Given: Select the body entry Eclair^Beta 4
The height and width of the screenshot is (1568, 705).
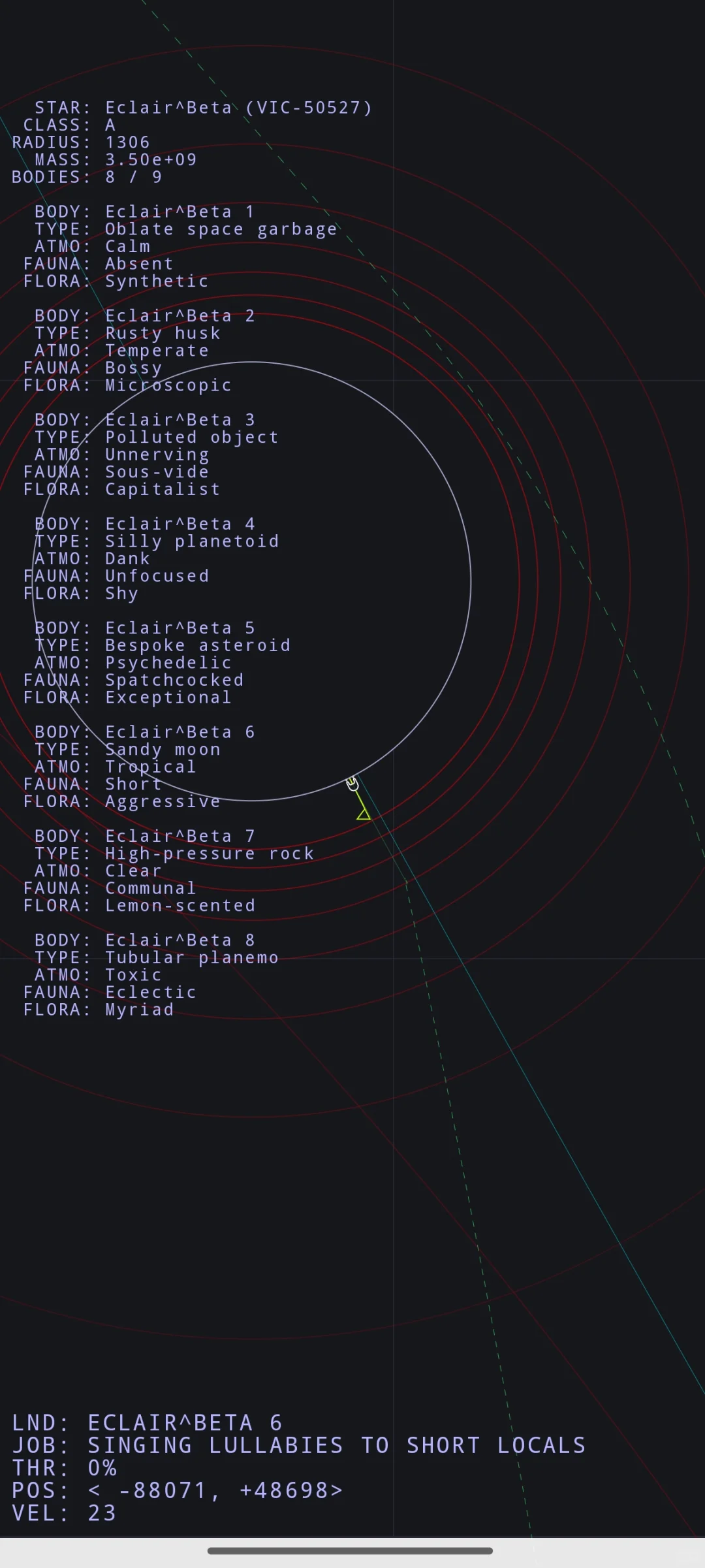Looking at the screenshot, I should 180,524.
